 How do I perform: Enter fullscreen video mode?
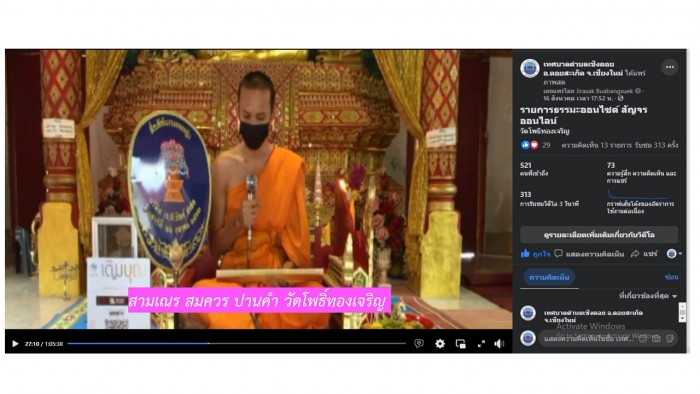pos(481,344)
